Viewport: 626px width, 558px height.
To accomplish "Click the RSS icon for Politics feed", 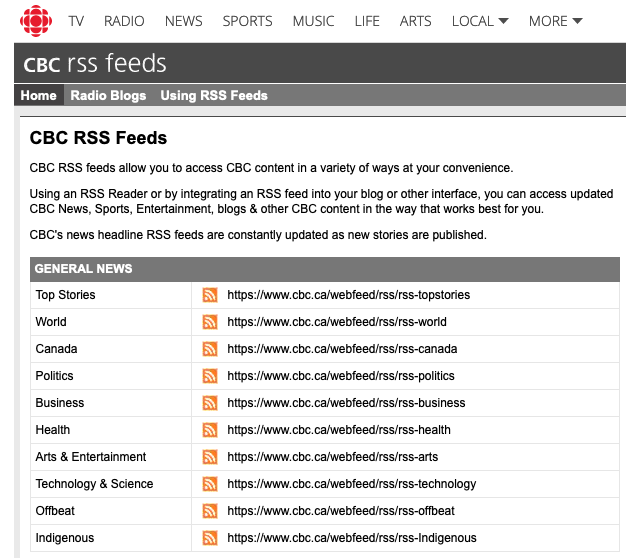I will [210, 376].
